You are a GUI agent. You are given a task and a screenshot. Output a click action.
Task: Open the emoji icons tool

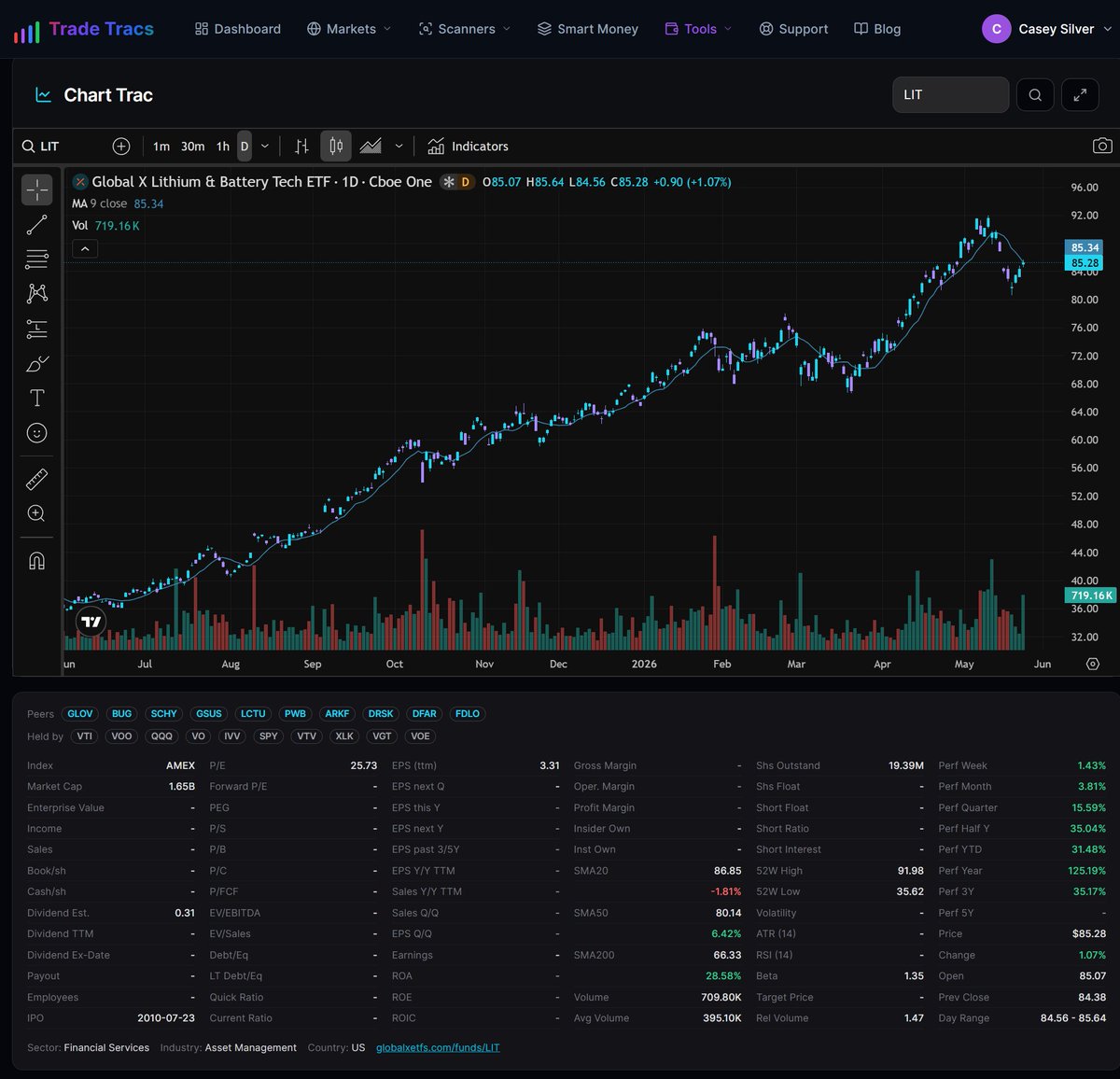pos(37,432)
